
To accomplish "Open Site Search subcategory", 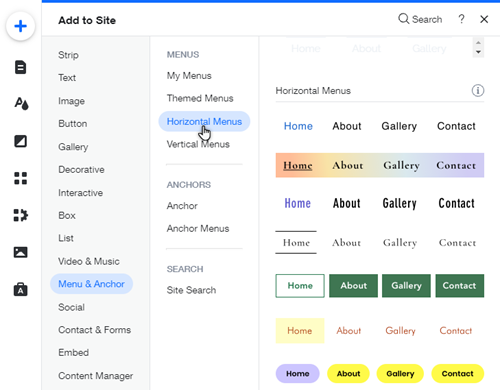I will pyautogui.click(x=191, y=290).
